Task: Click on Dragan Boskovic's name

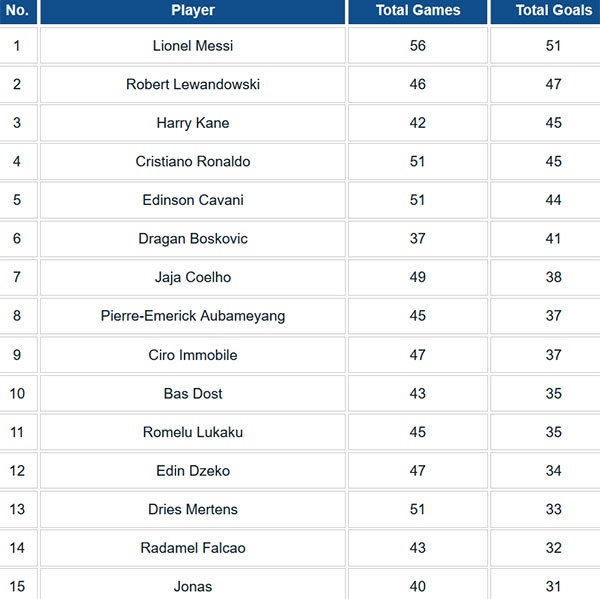Action: click(x=192, y=239)
